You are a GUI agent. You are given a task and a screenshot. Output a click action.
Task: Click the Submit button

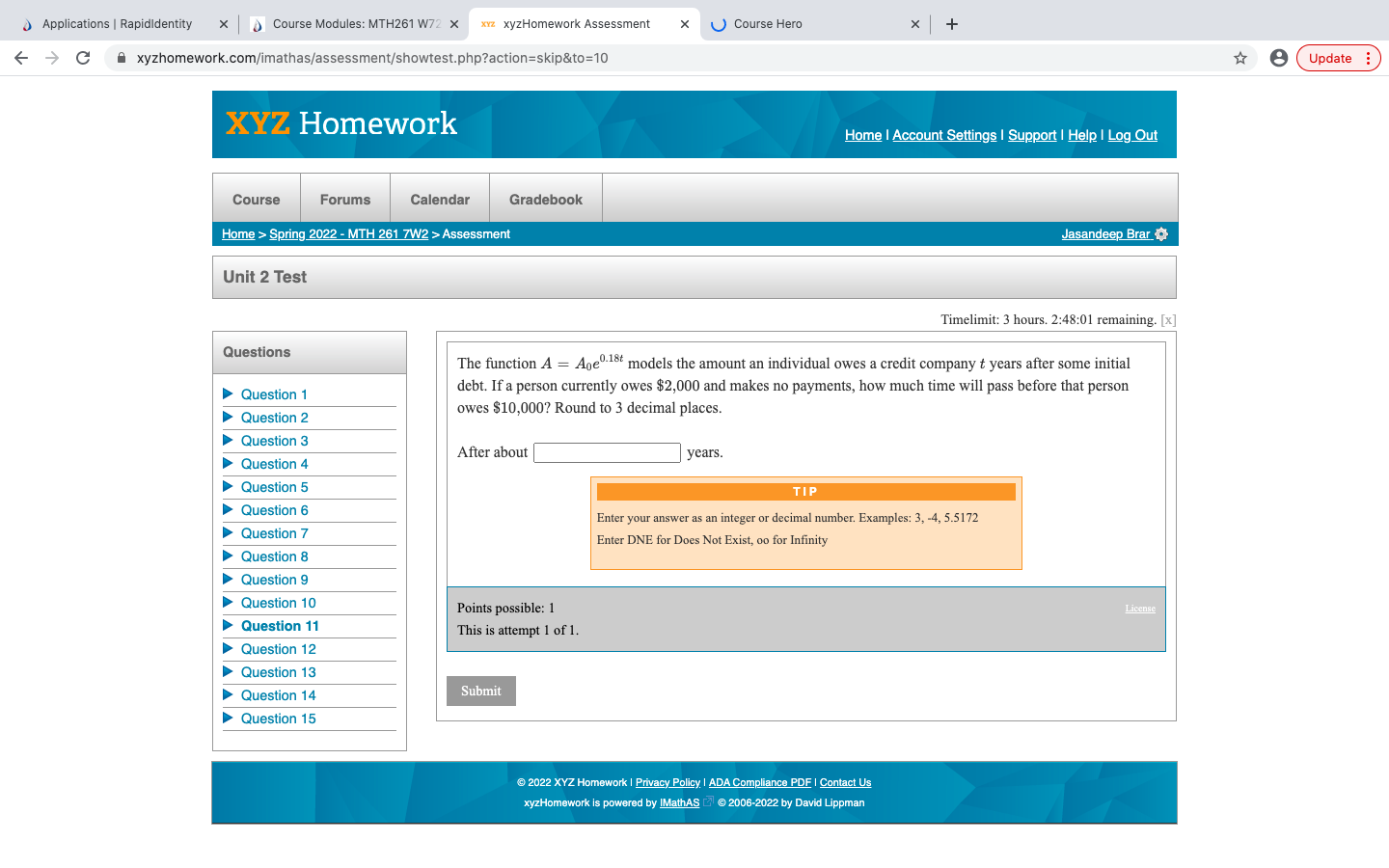pyautogui.click(x=480, y=691)
